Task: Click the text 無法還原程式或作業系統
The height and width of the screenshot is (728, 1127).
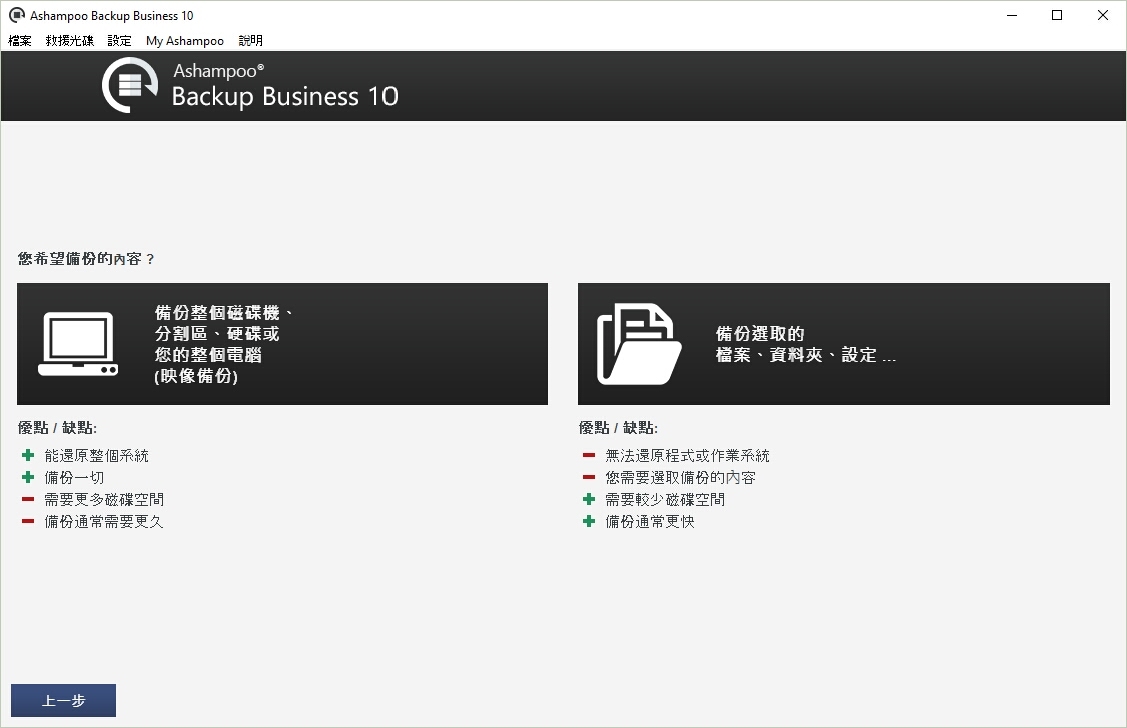Action: [687, 456]
